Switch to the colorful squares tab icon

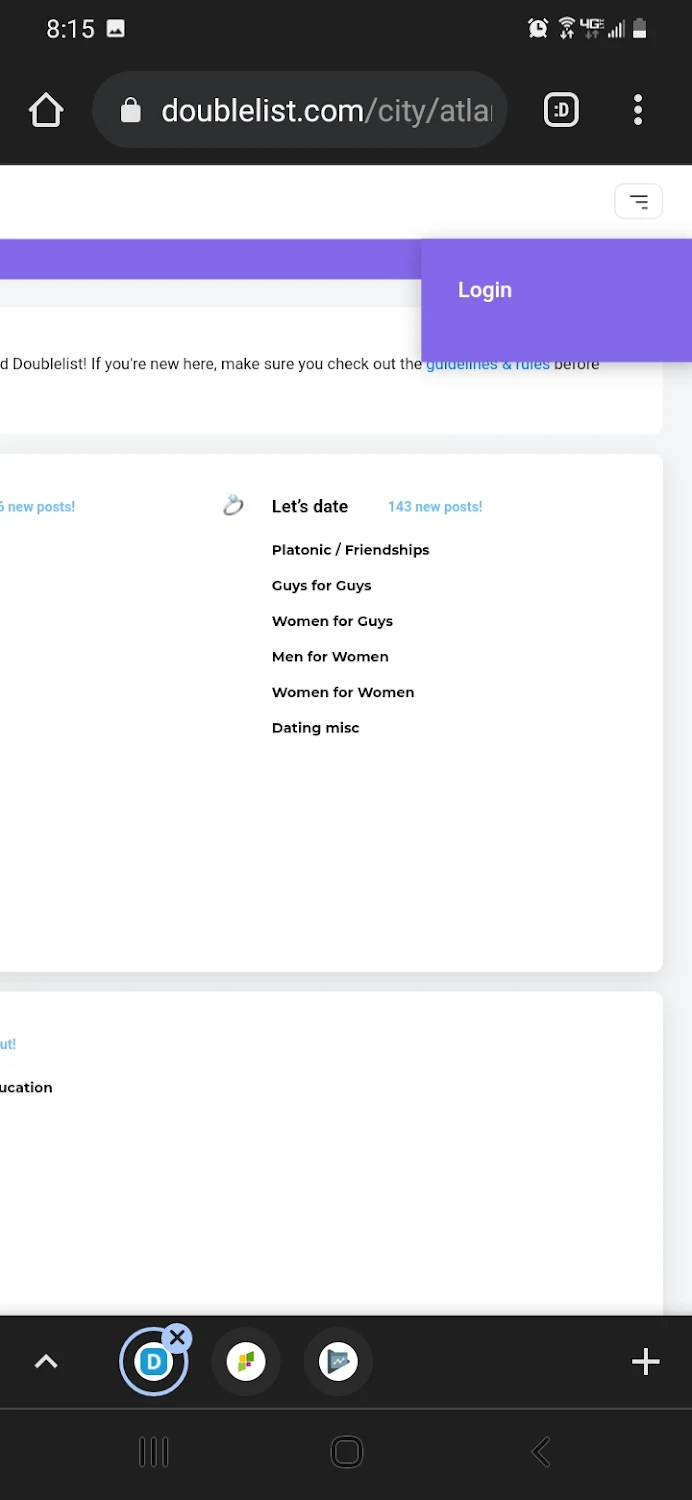[x=246, y=1361]
